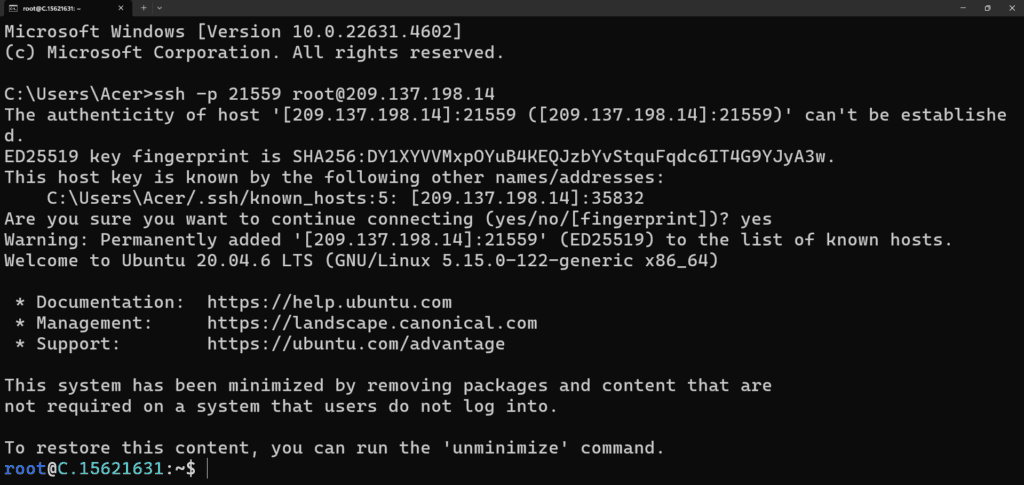Click the empty title bar area
The width and height of the screenshot is (1024, 485).
point(555,8)
